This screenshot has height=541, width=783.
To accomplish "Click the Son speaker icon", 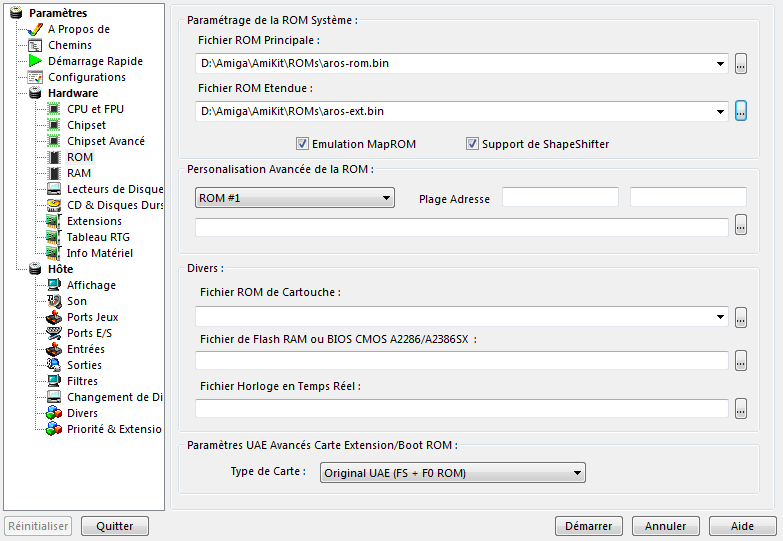I will (x=53, y=301).
